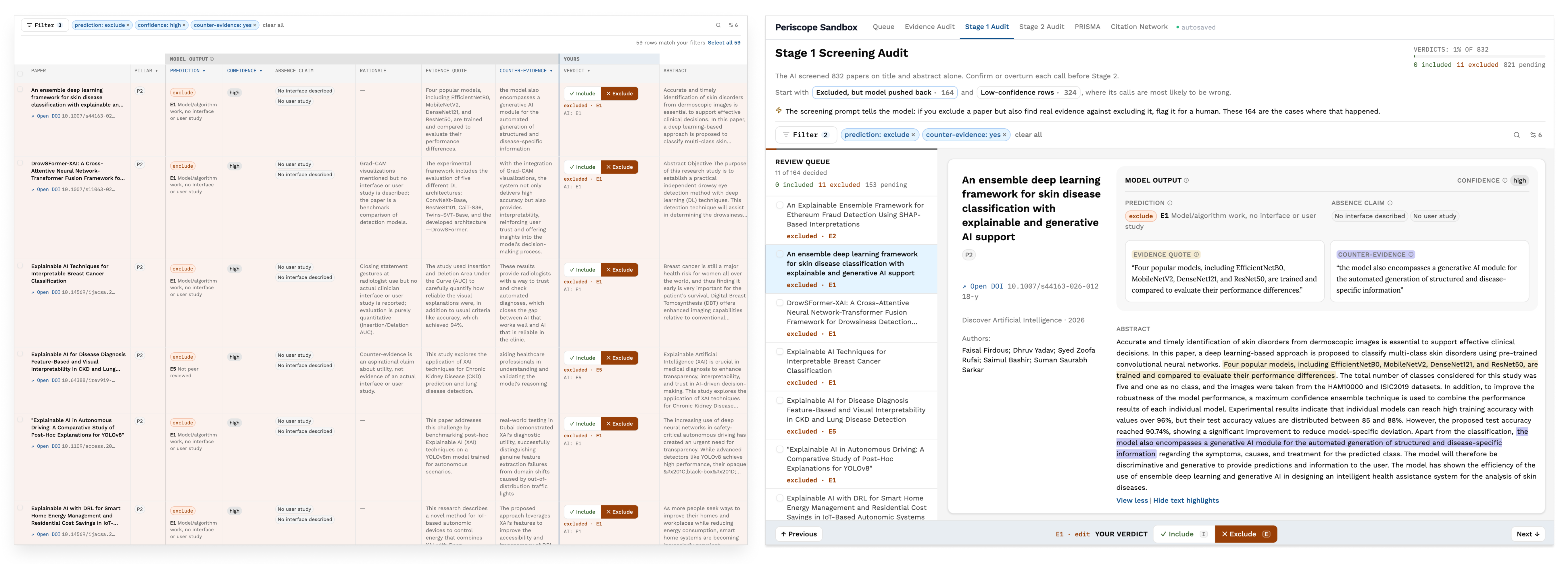Screen dimensions: 1568x564
Task: Click the search icon in the left table toolbar
Action: 718,25
